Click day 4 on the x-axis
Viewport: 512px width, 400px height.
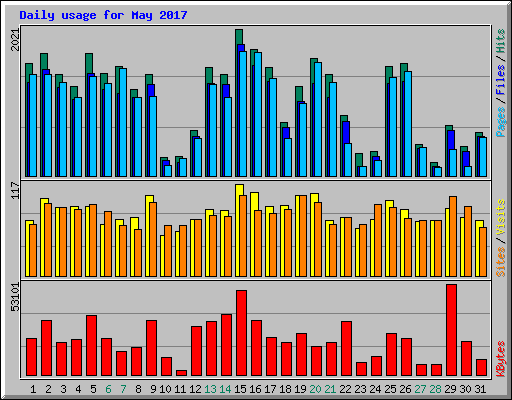(x=78, y=389)
